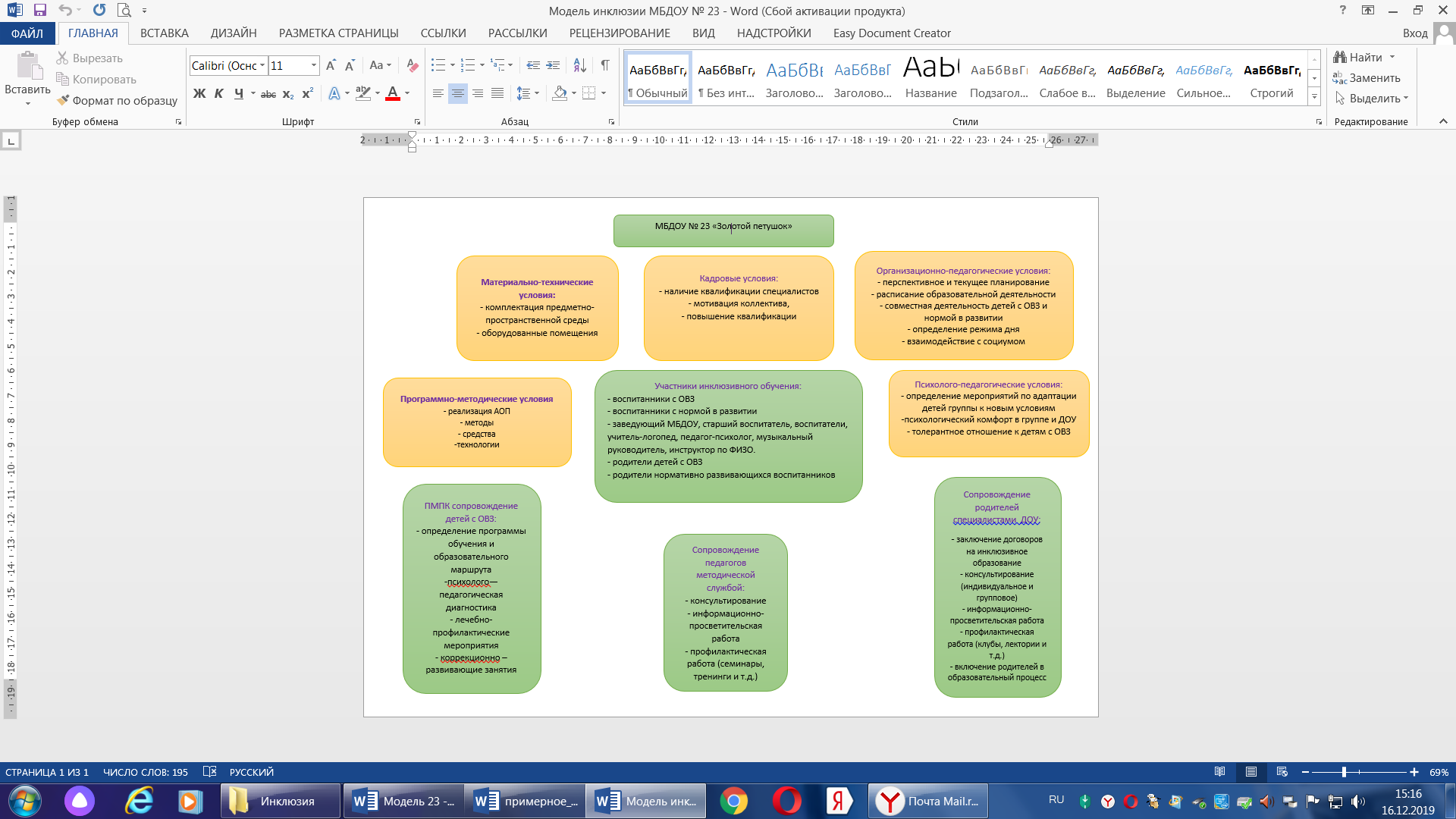Click the Format Painter brush icon
The image size is (1456, 819).
63,100
